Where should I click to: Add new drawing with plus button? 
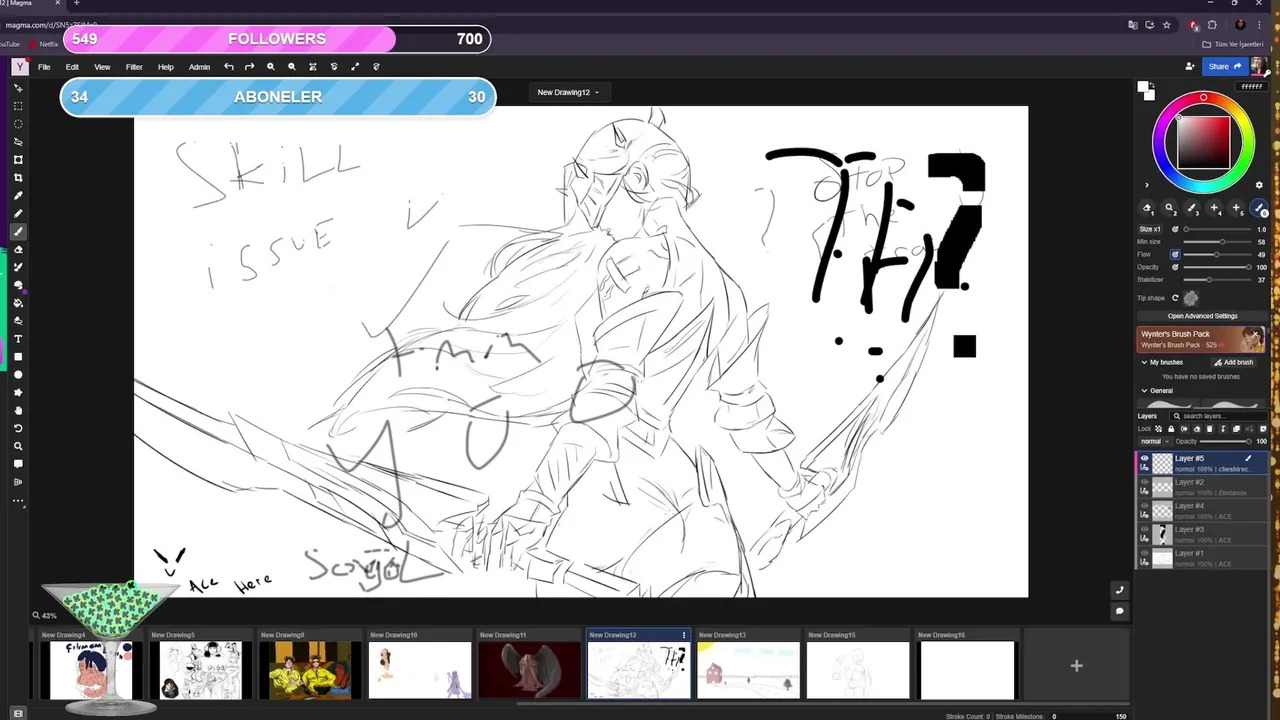(1076, 666)
